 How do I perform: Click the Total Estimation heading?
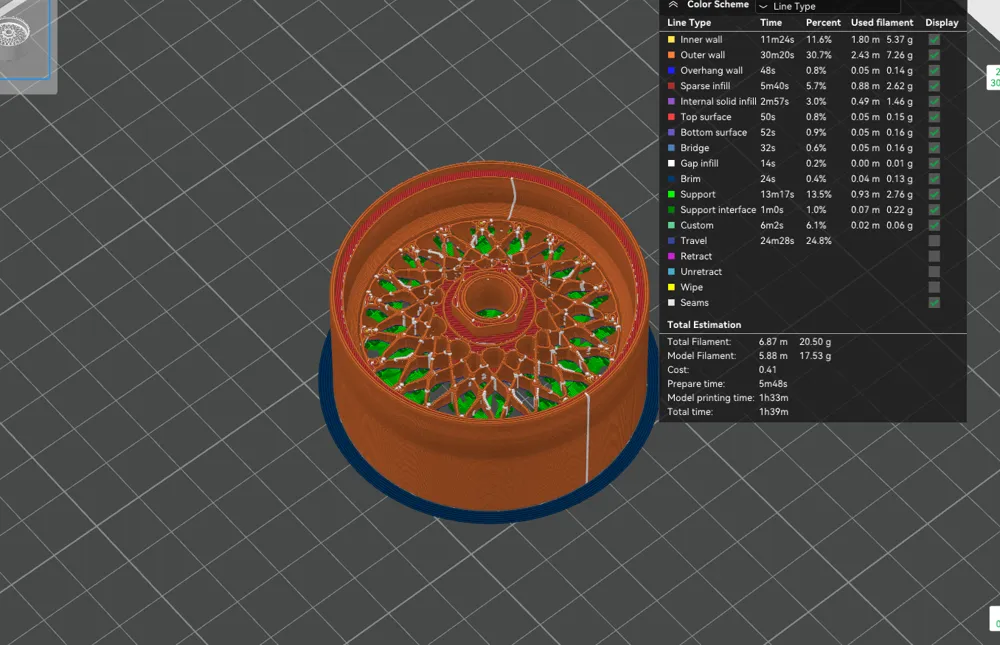click(704, 325)
